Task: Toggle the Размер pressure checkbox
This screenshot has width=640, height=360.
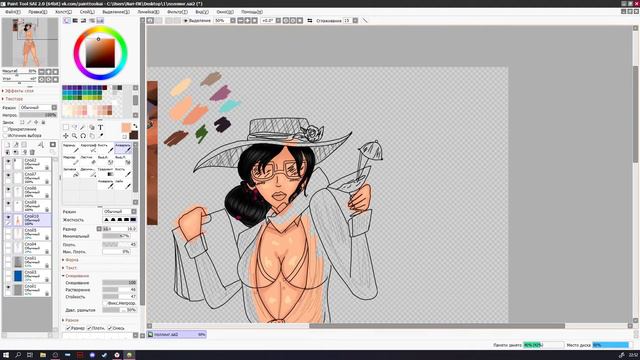Action: 69,328
